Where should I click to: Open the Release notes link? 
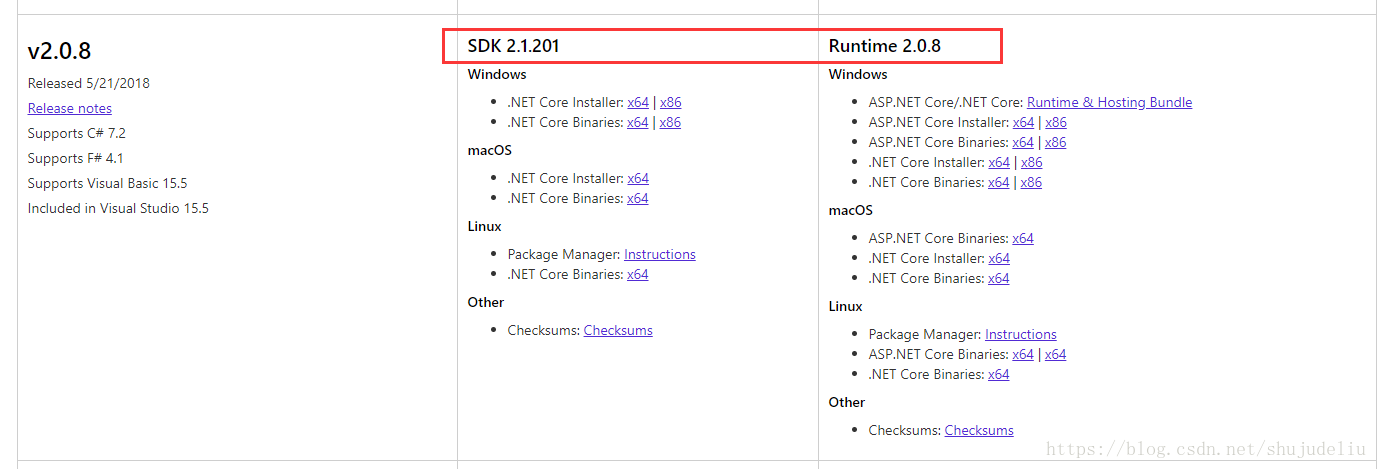(x=70, y=108)
